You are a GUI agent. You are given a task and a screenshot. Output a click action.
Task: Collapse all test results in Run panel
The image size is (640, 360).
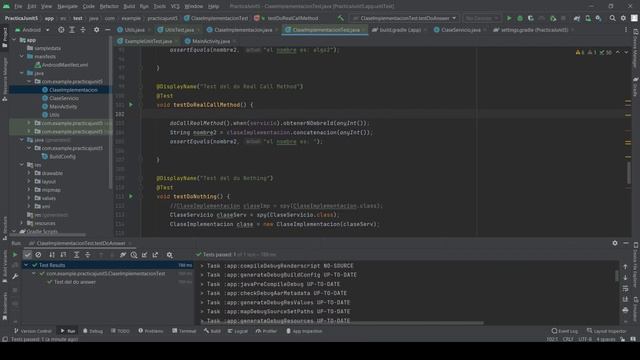(x=88, y=255)
